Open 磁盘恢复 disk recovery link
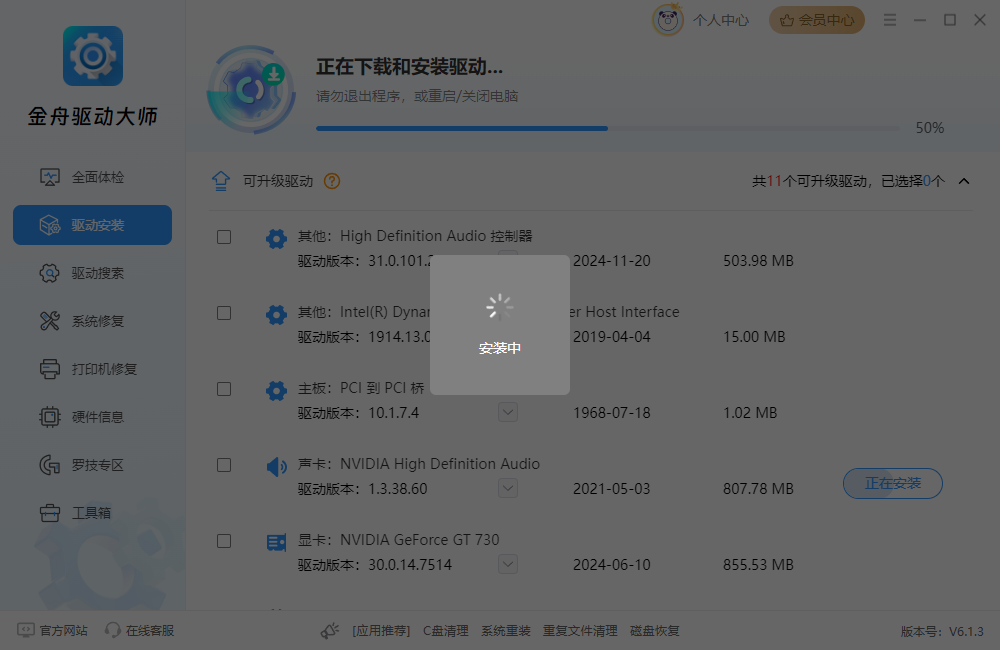Viewport: 1000px width, 650px height. [x=654, y=631]
